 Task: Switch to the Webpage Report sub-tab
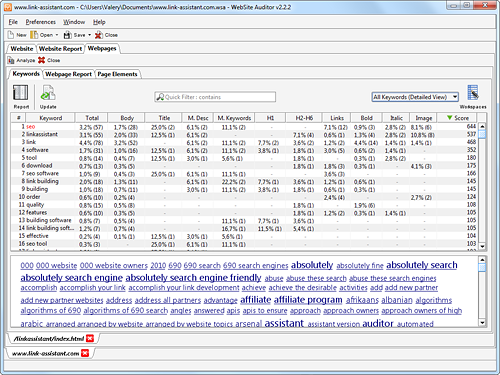(68, 74)
